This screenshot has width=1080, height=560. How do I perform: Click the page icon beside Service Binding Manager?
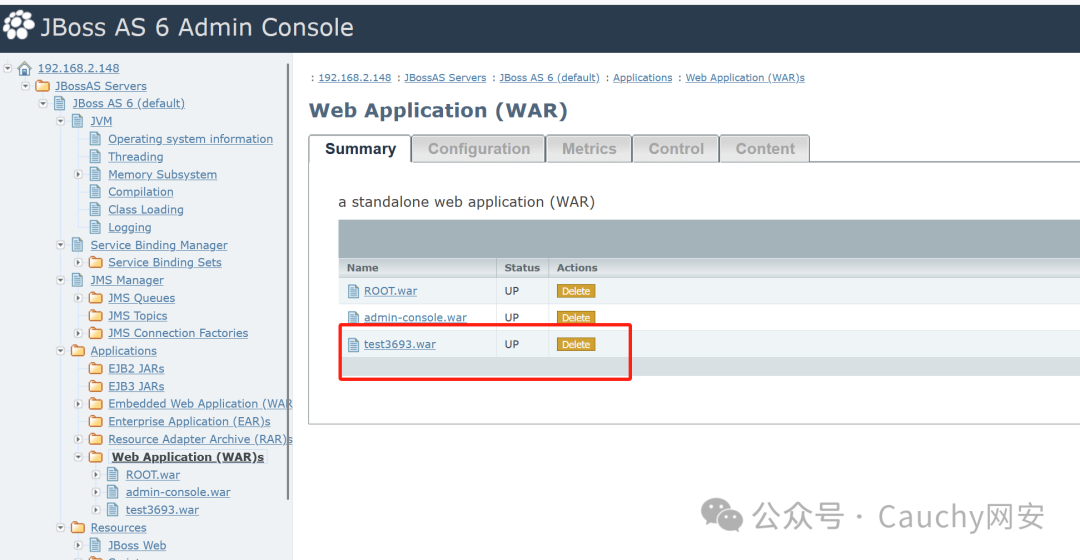(x=78, y=245)
